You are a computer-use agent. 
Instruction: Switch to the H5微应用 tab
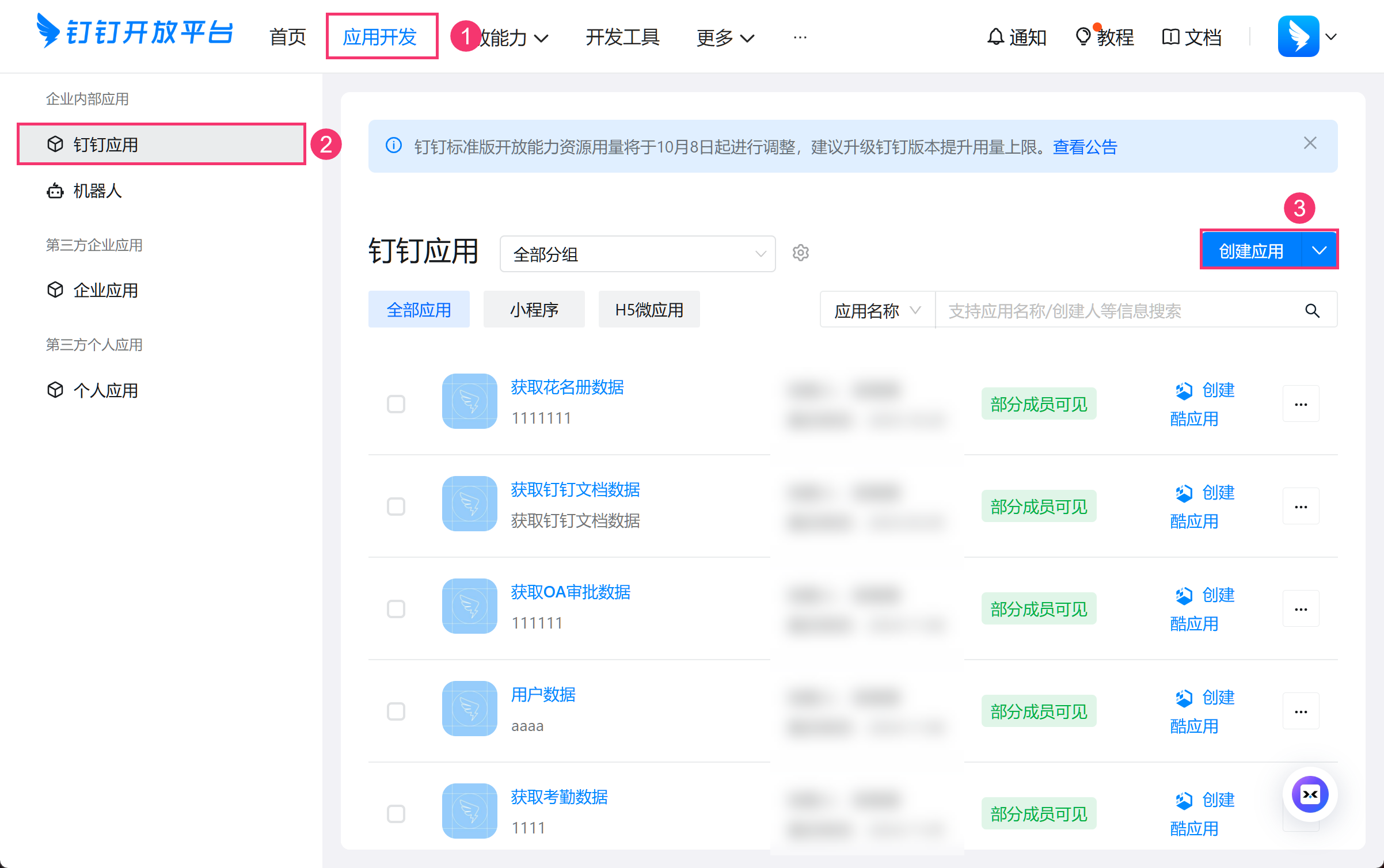coord(649,310)
